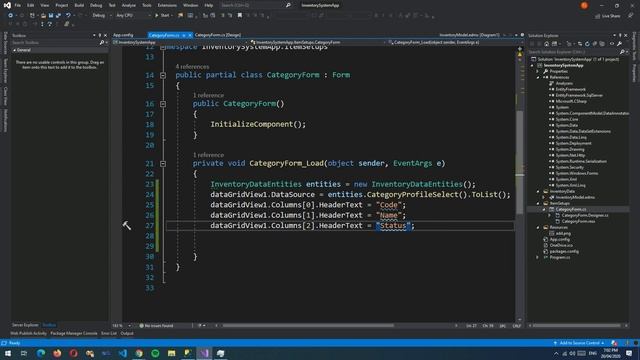The image size is (640, 360).
Task: Collapse the CategoryForm class code block
Action: click(163, 75)
